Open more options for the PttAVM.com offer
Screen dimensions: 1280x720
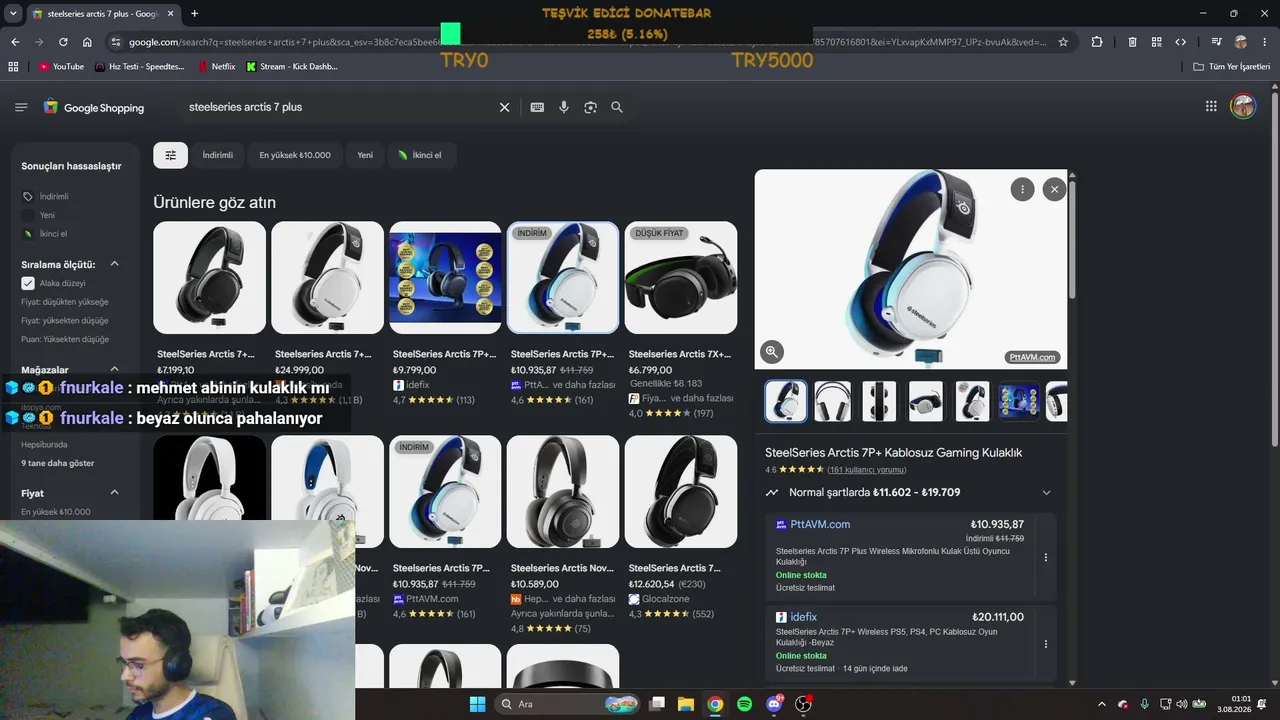click(x=1046, y=558)
